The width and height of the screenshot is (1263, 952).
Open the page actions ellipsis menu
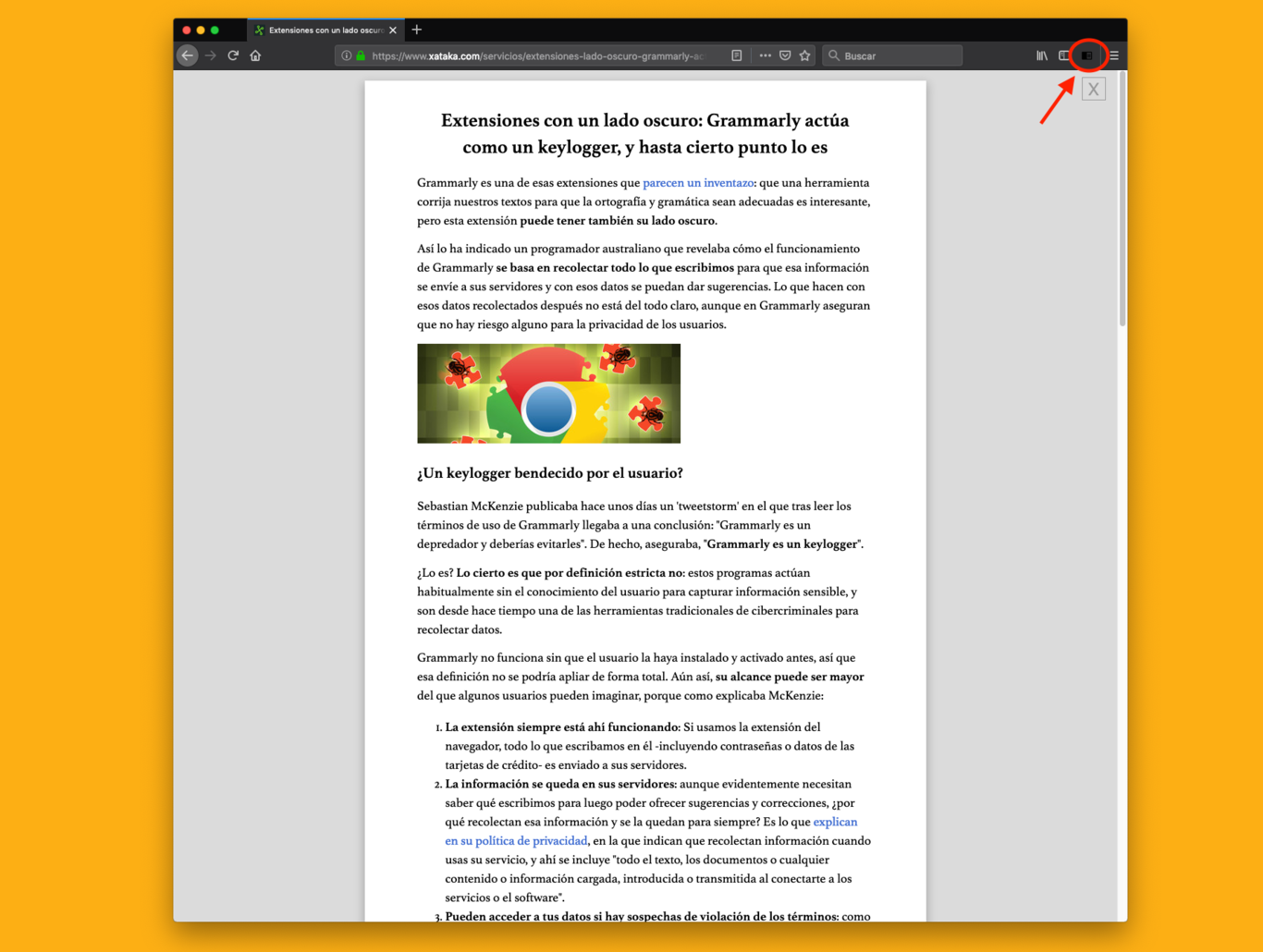[766, 55]
